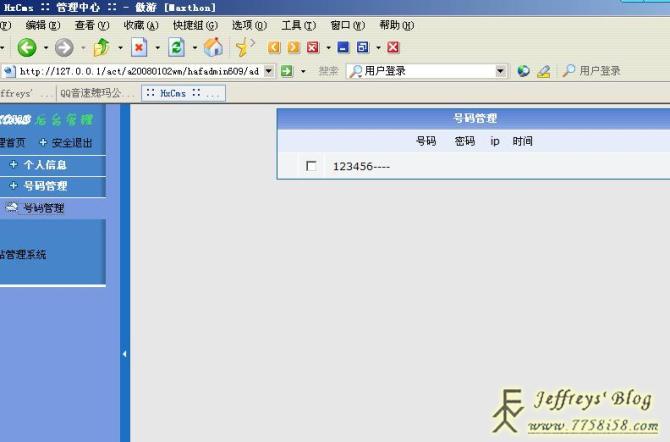Click the Stop loading icon with red X
The image size is (670, 442).
pos(138,47)
